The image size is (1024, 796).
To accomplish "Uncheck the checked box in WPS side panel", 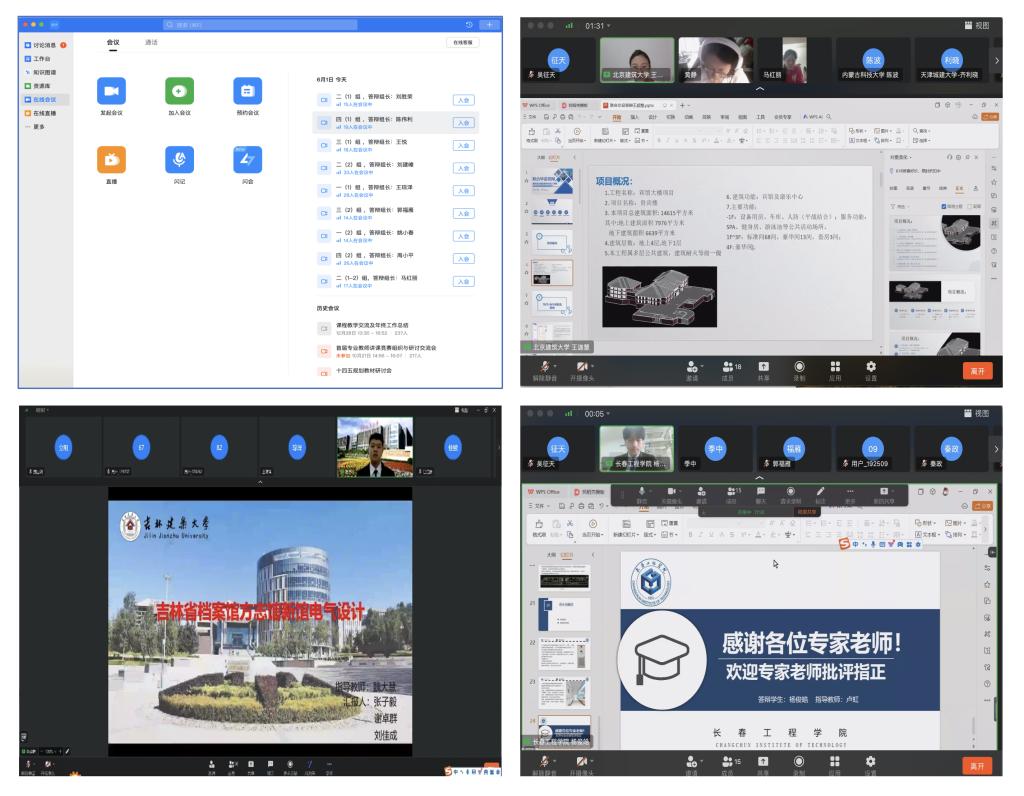I will click(x=946, y=206).
